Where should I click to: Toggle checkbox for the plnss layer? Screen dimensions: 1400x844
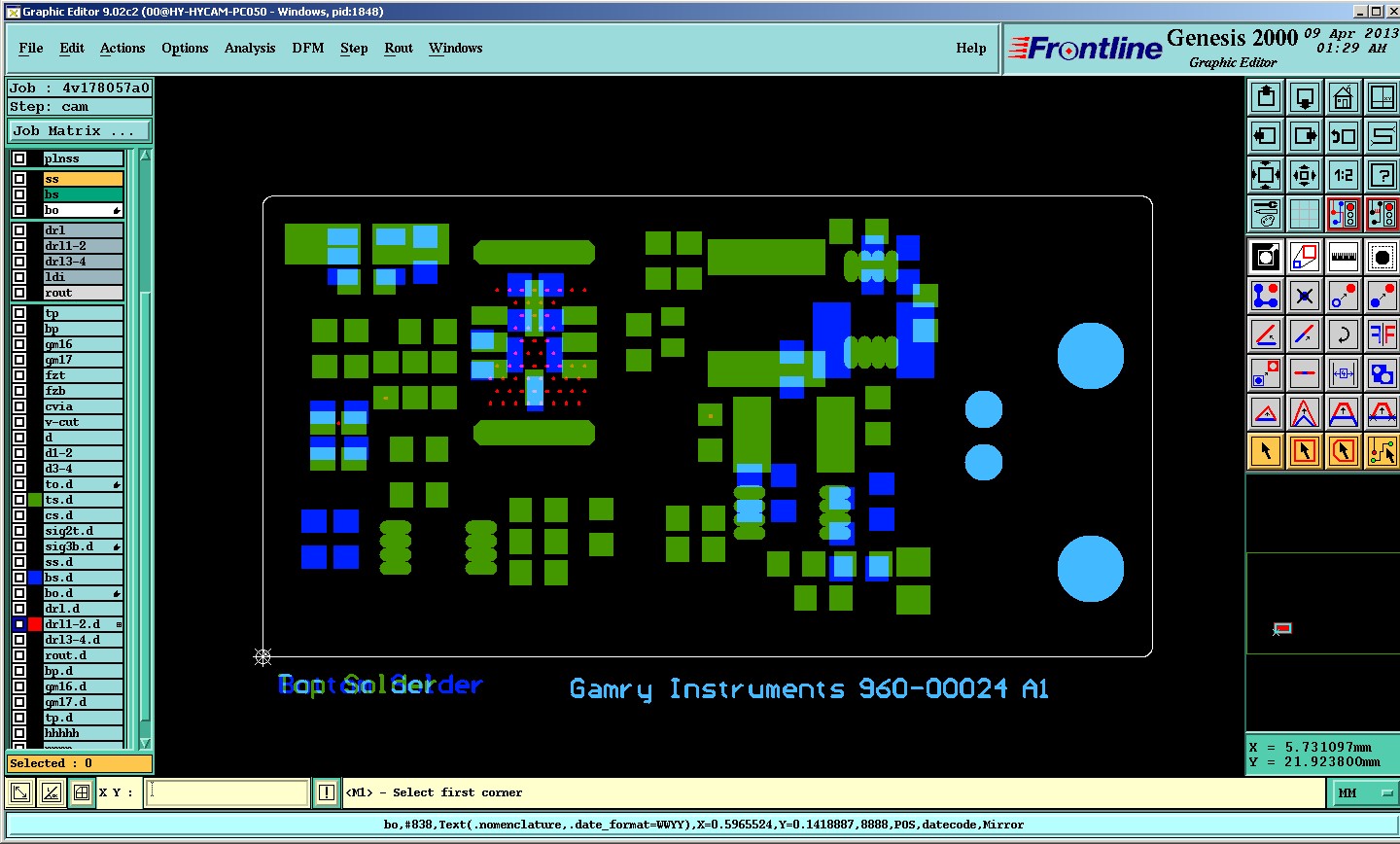tap(19, 158)
